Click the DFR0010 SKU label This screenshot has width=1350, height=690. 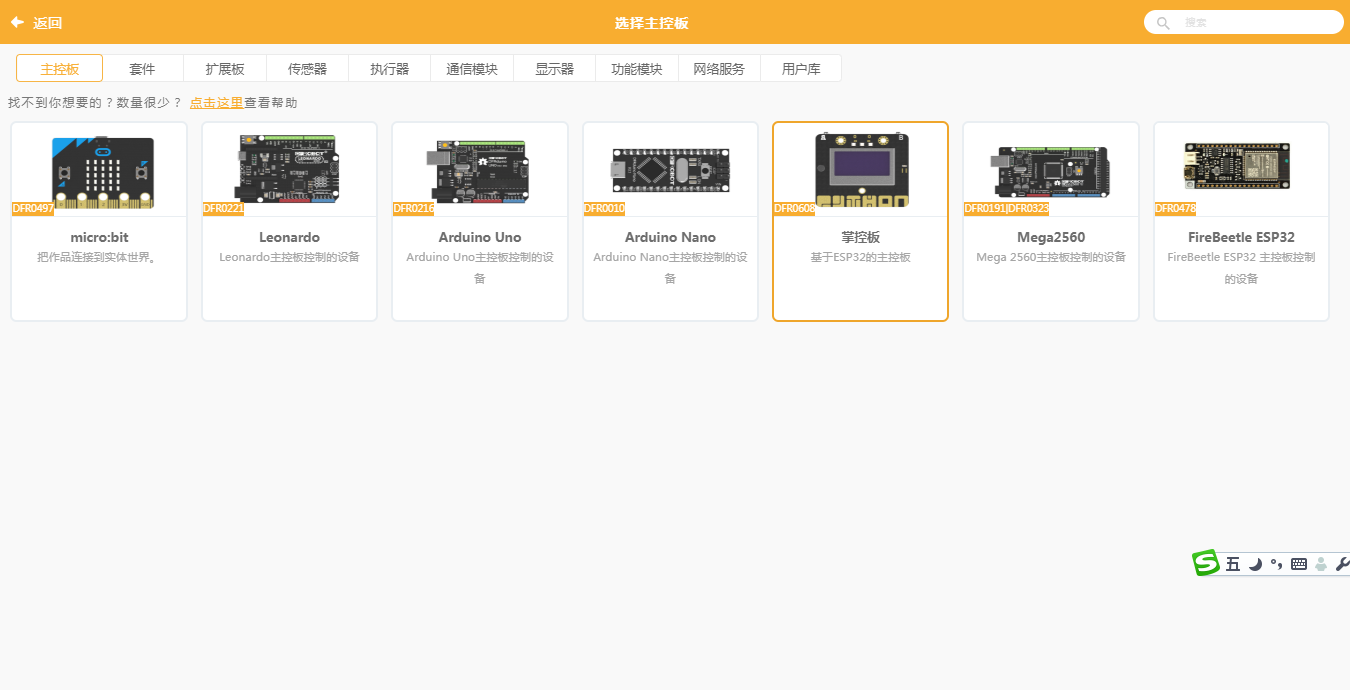tap(605, 208)
